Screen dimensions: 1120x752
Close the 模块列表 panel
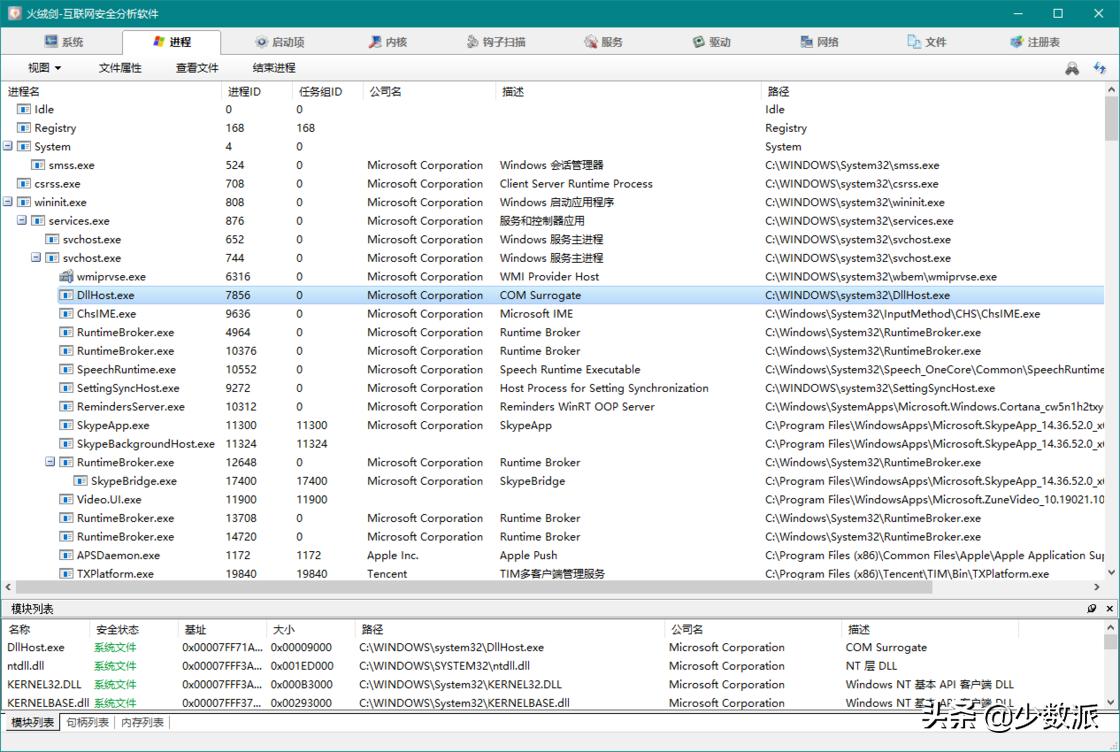pyautogui.click(x=1109, y=608)
